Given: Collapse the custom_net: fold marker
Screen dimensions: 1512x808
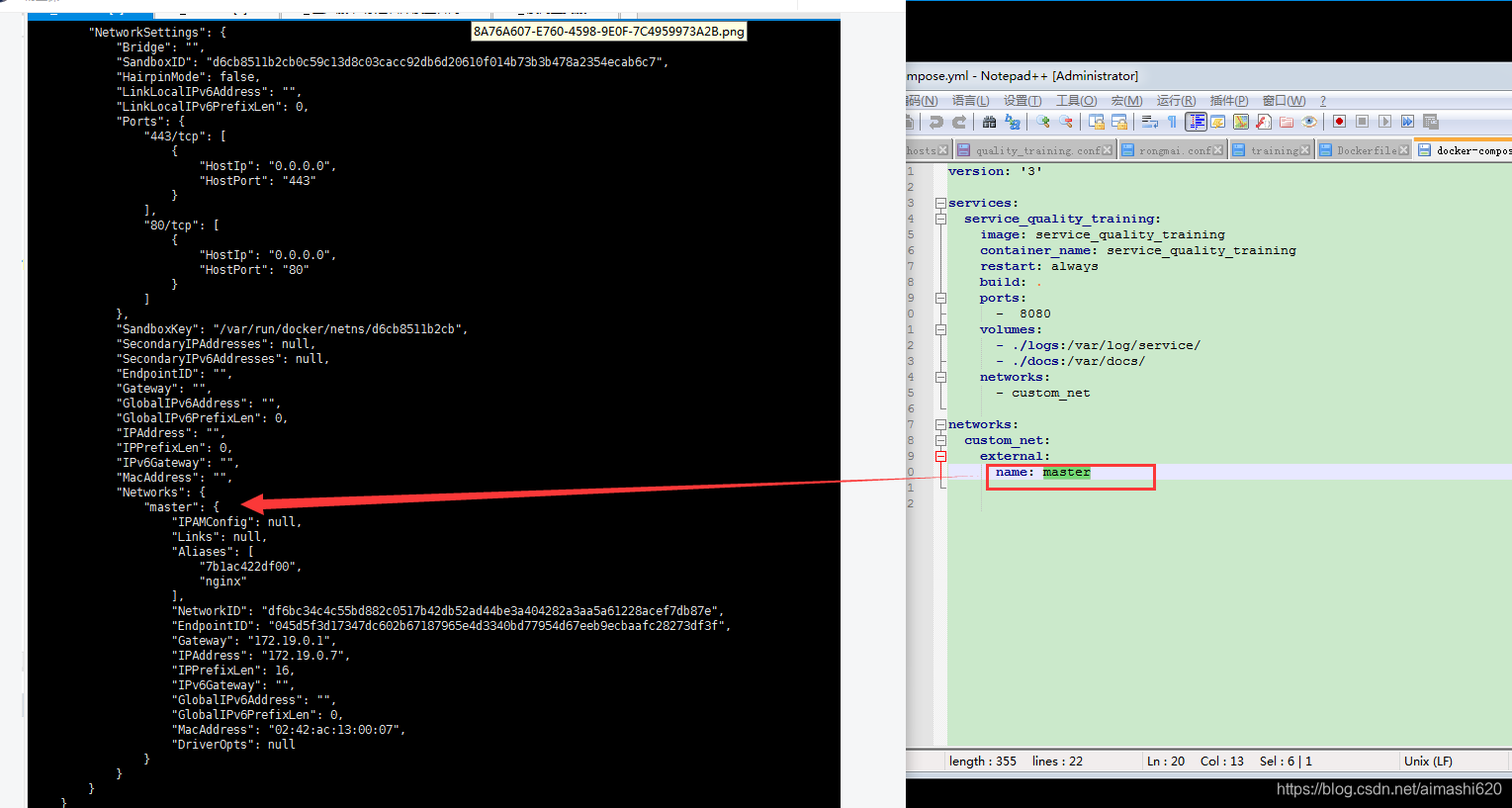Looking at the screenshot, I should click(940, 440).
